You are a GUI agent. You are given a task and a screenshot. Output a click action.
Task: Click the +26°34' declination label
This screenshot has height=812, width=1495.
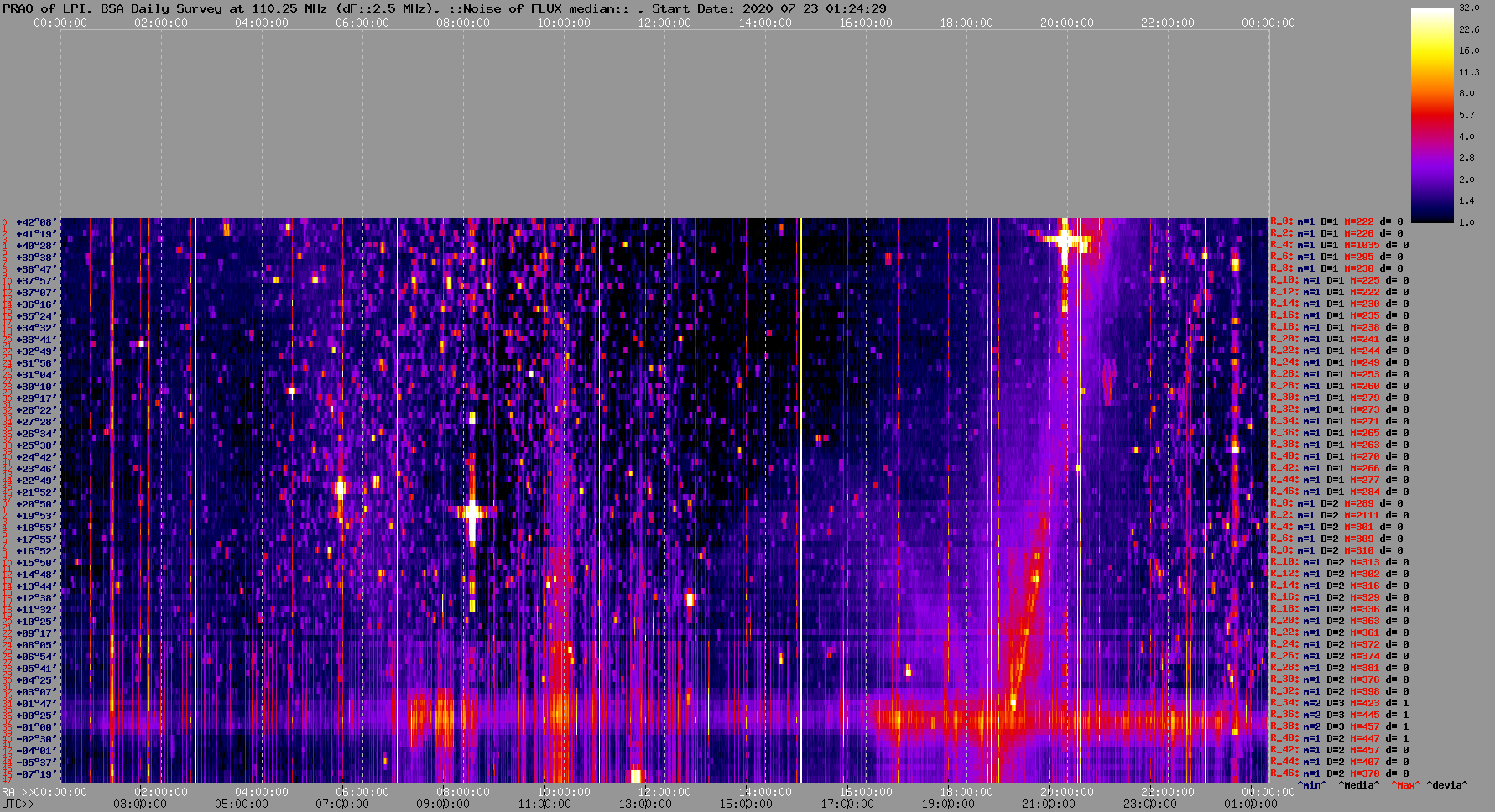37,434
